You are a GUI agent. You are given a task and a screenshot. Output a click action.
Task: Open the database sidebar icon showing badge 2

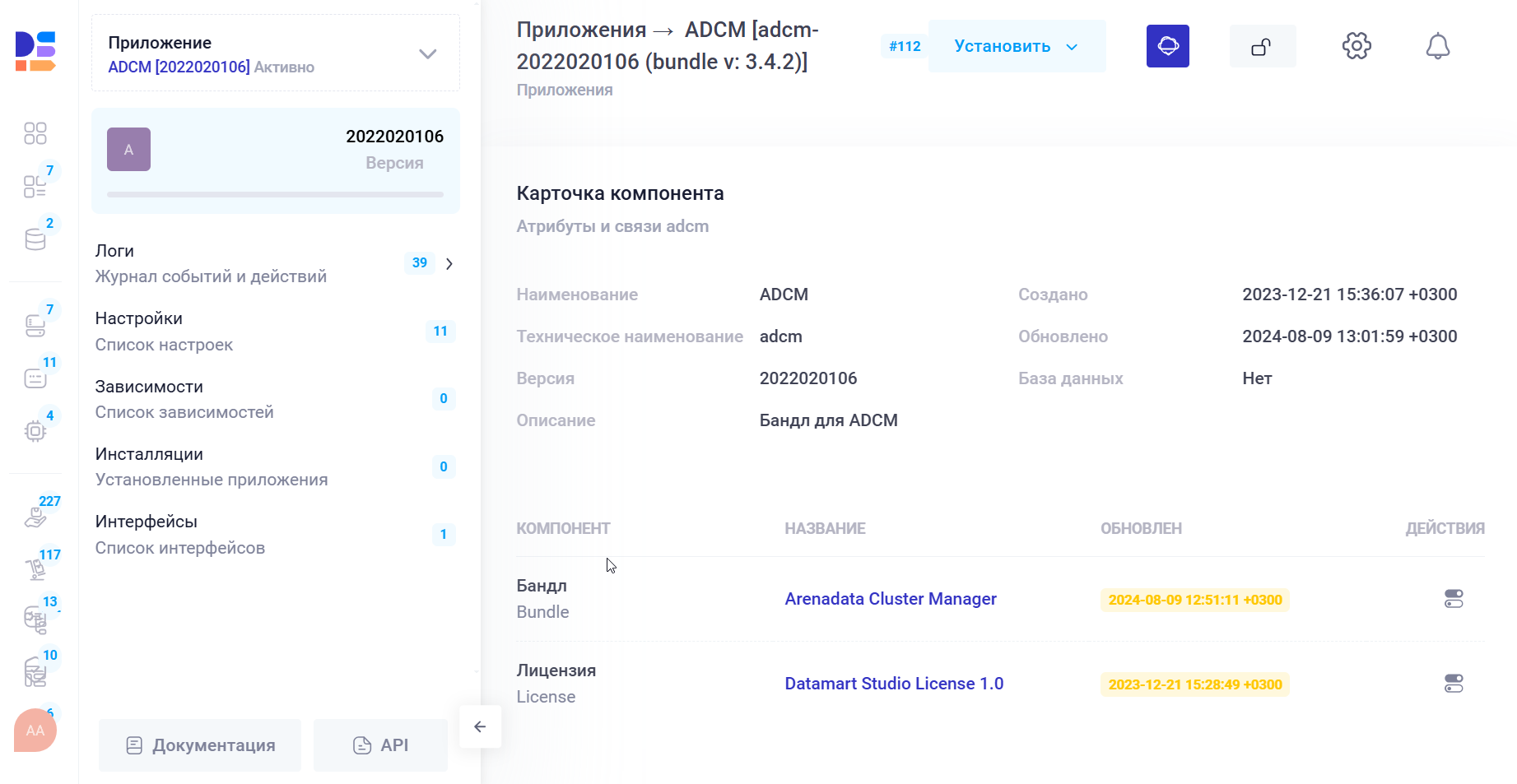click(x=35, y=239)
